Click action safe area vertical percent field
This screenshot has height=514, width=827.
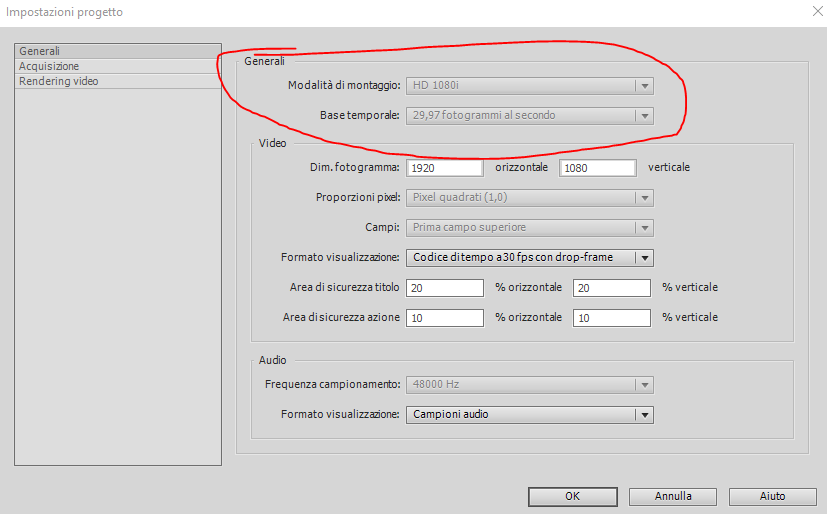[612, 318]
